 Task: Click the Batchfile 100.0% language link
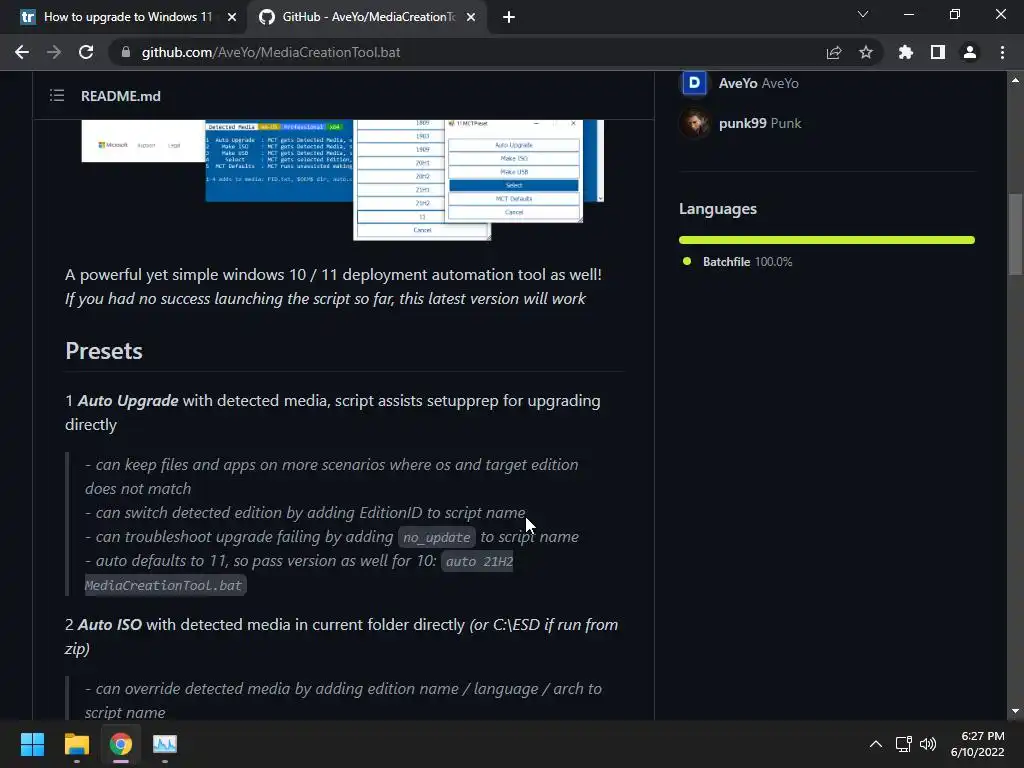[x=747, y=262]
